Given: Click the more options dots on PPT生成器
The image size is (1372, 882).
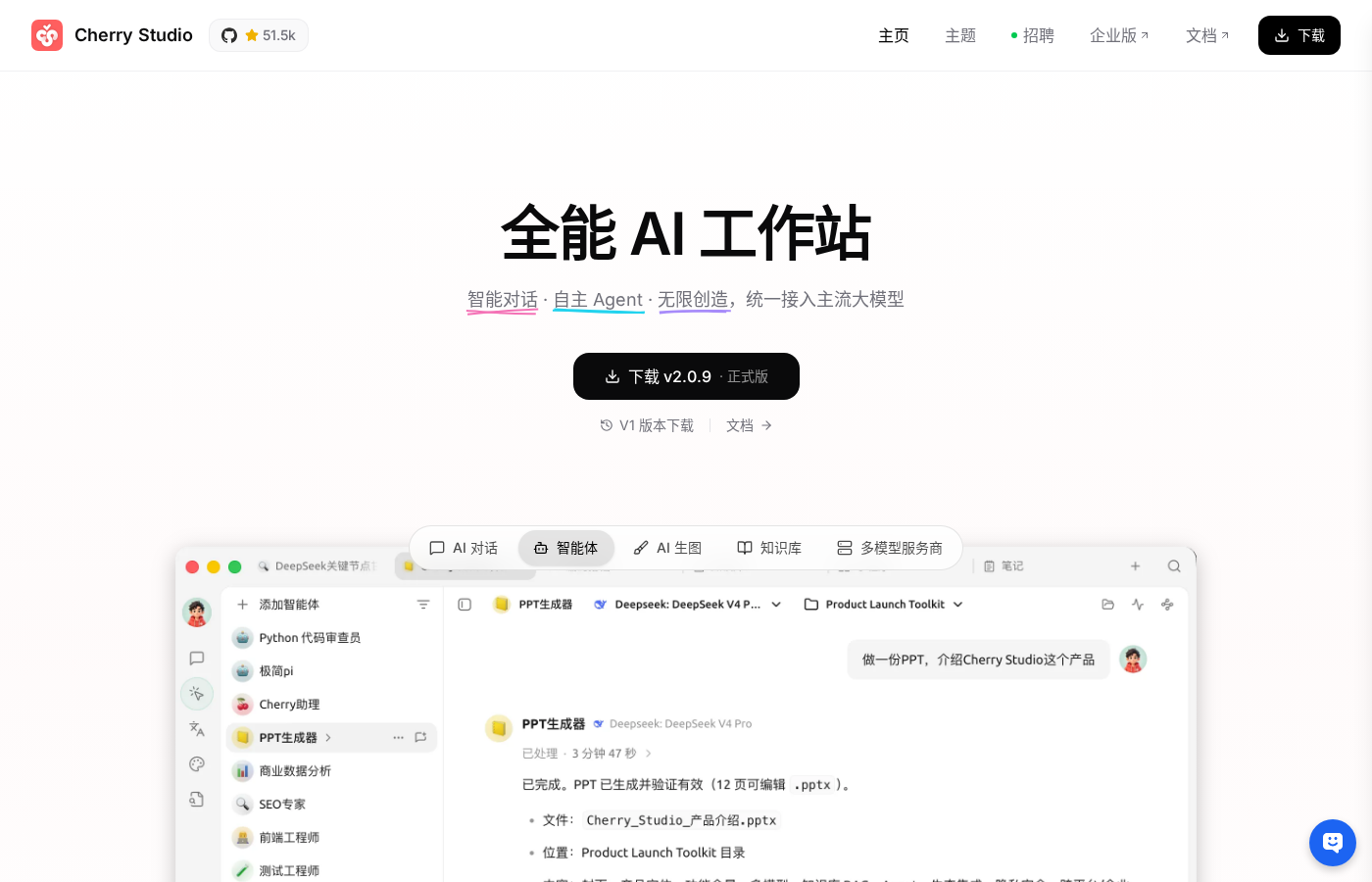Looking at the screenshot, I should (399, 738).
